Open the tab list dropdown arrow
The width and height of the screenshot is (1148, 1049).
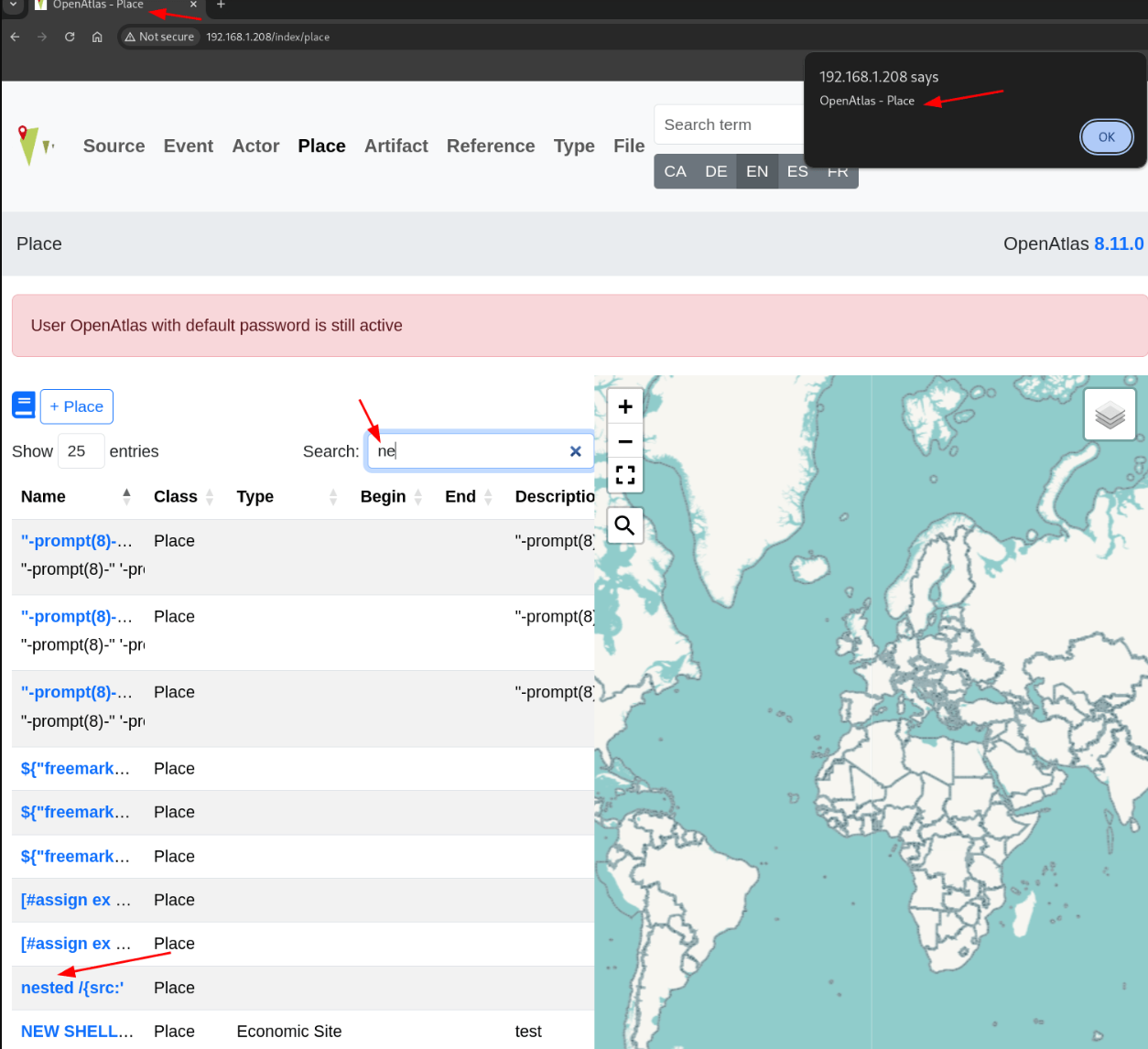(x=13, y=5)
